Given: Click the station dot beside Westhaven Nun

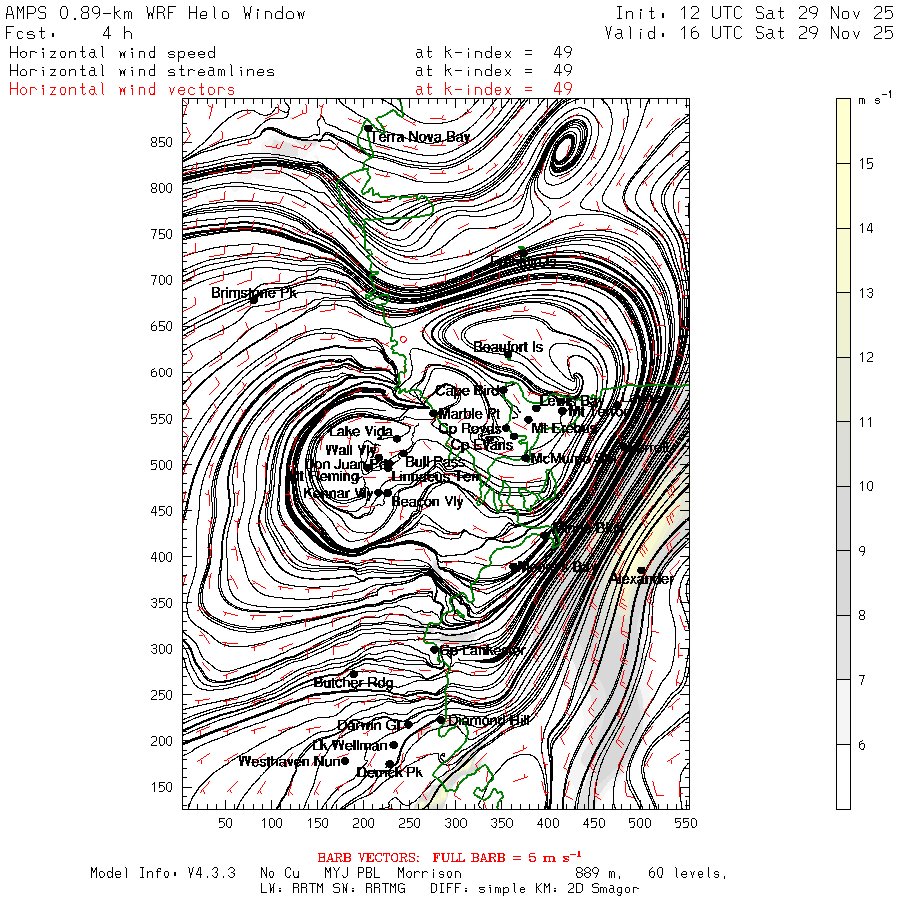Looking at the screenshot, I should coord(345,761).
